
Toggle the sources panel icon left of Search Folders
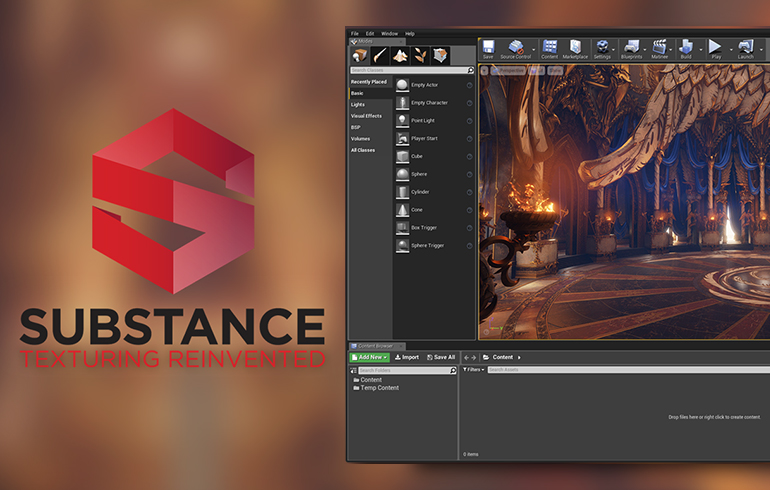(353, 370)
